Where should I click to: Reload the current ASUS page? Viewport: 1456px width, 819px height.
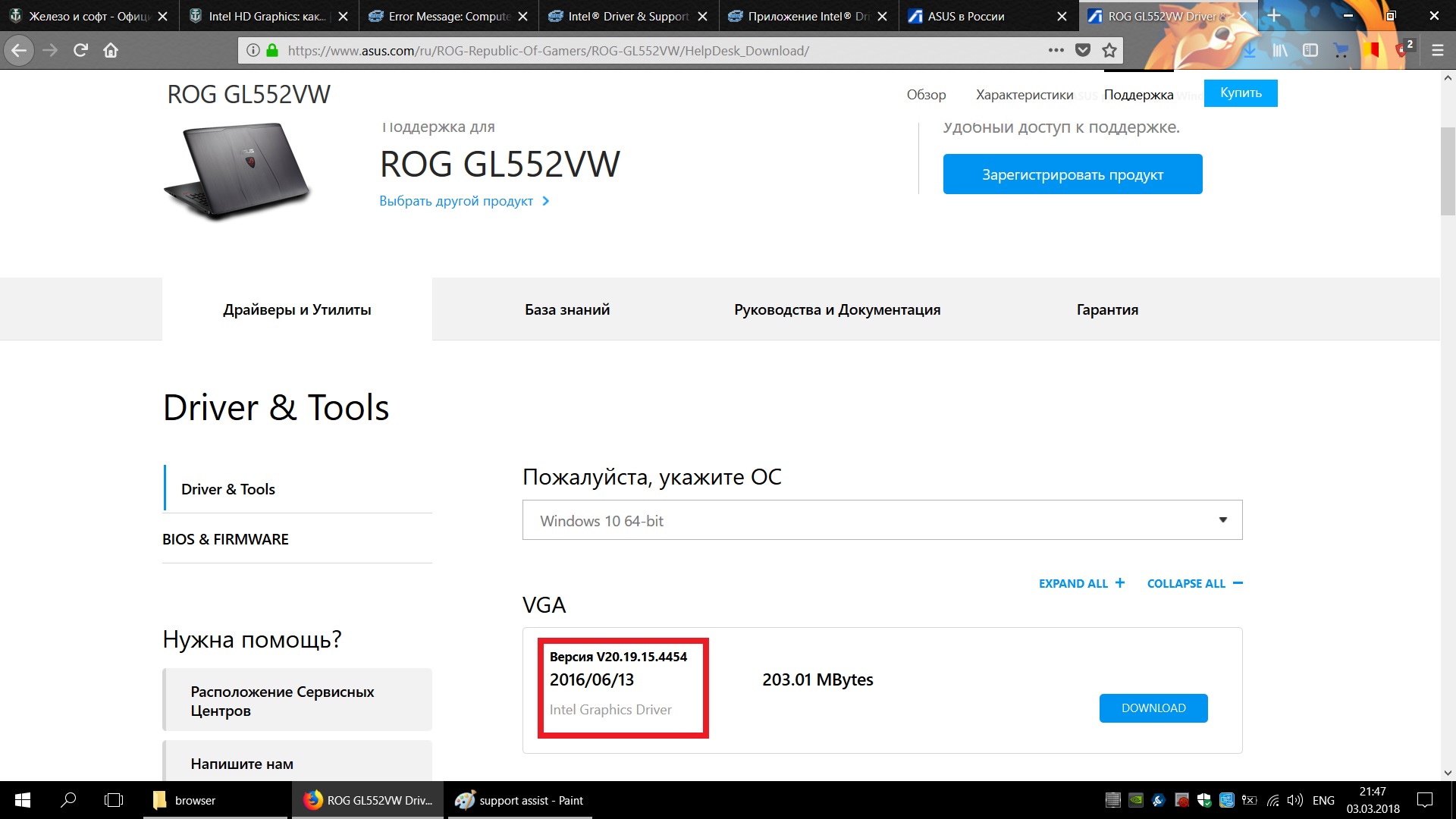coord(80,51)
